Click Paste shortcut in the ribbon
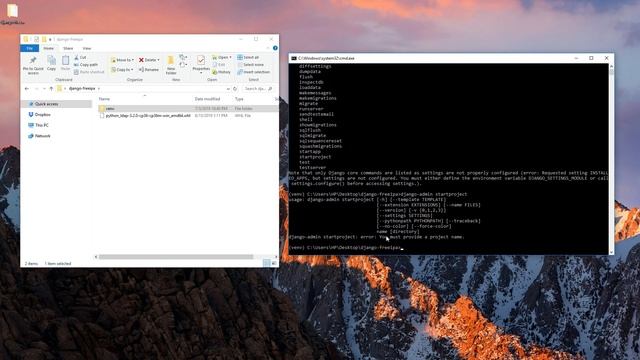The image size is (640, 360). [89, 72]
